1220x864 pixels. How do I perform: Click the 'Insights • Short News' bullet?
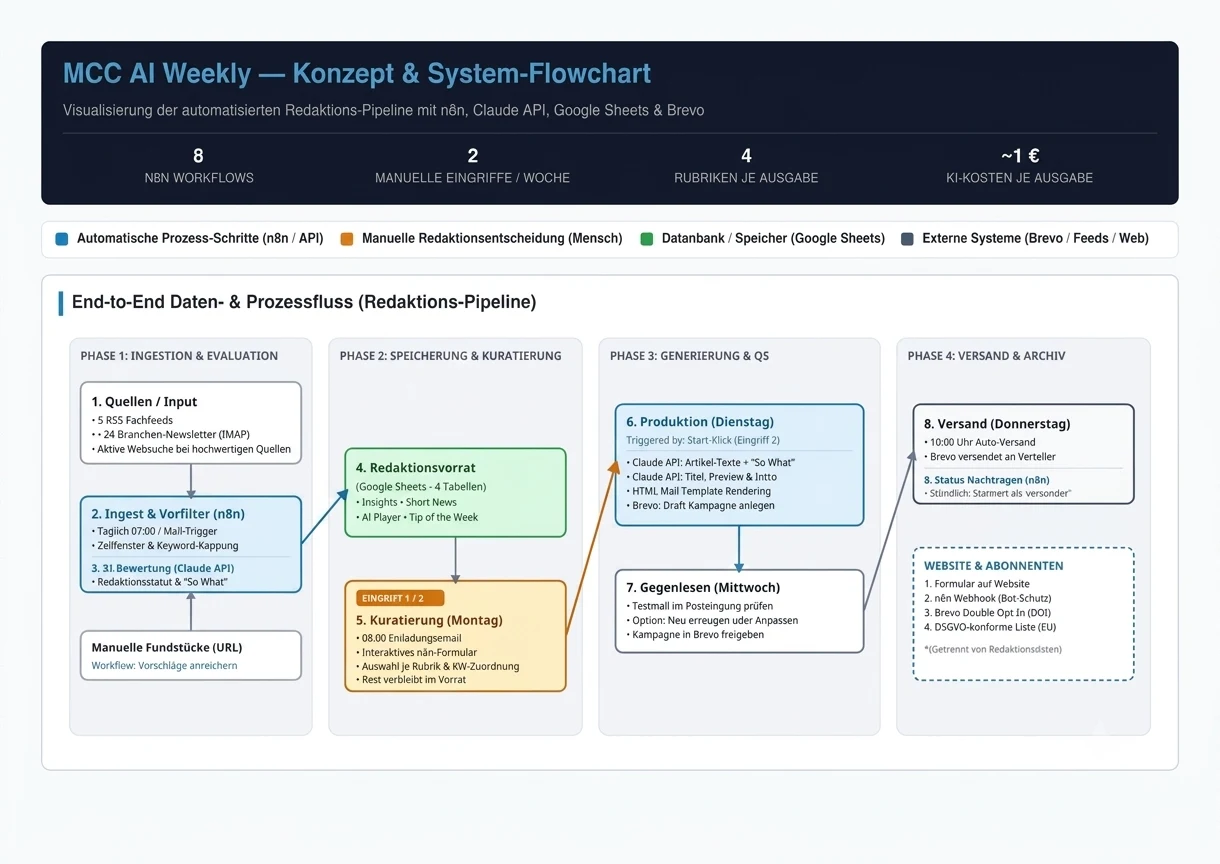[406, 502]
